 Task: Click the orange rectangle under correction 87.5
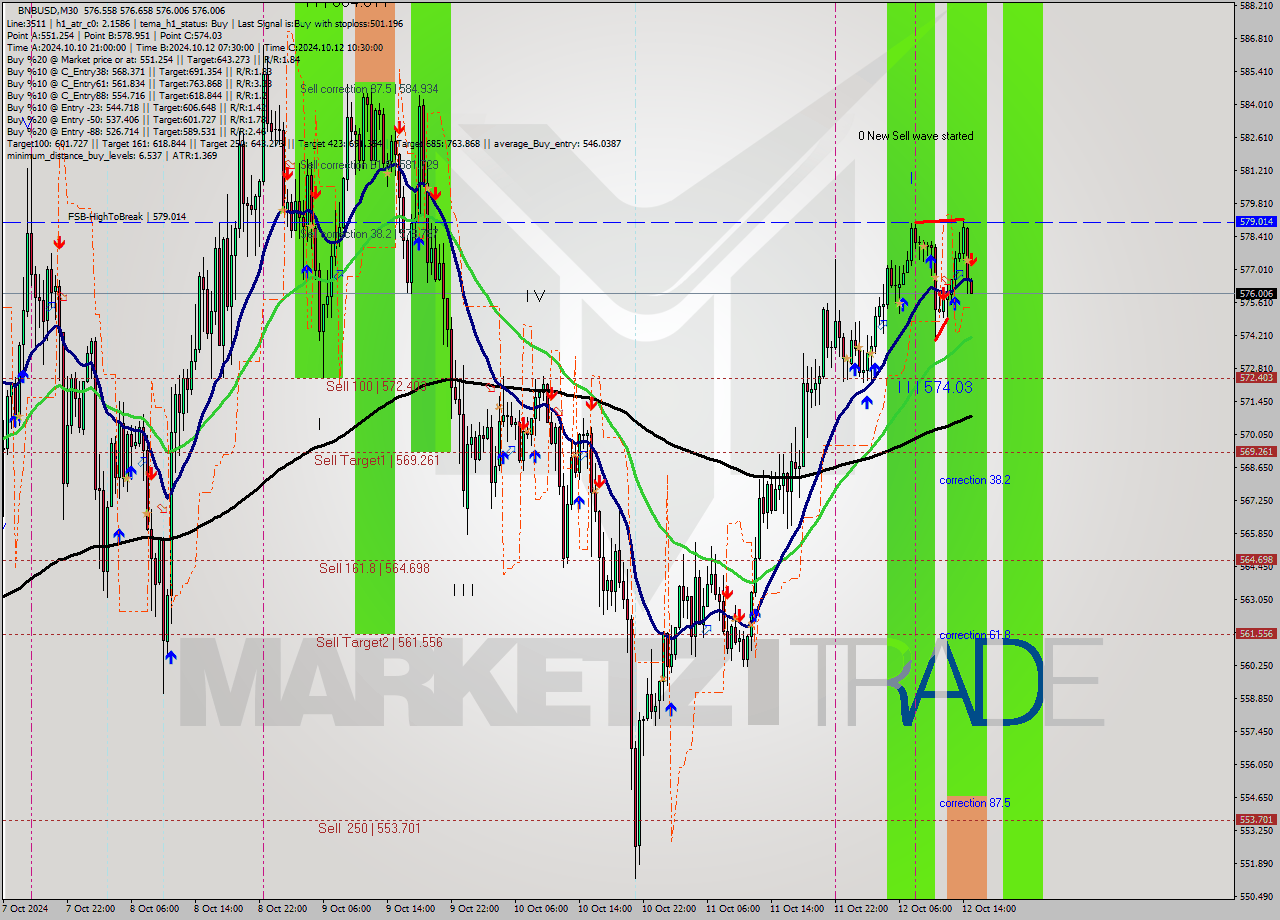coord(967,849)
